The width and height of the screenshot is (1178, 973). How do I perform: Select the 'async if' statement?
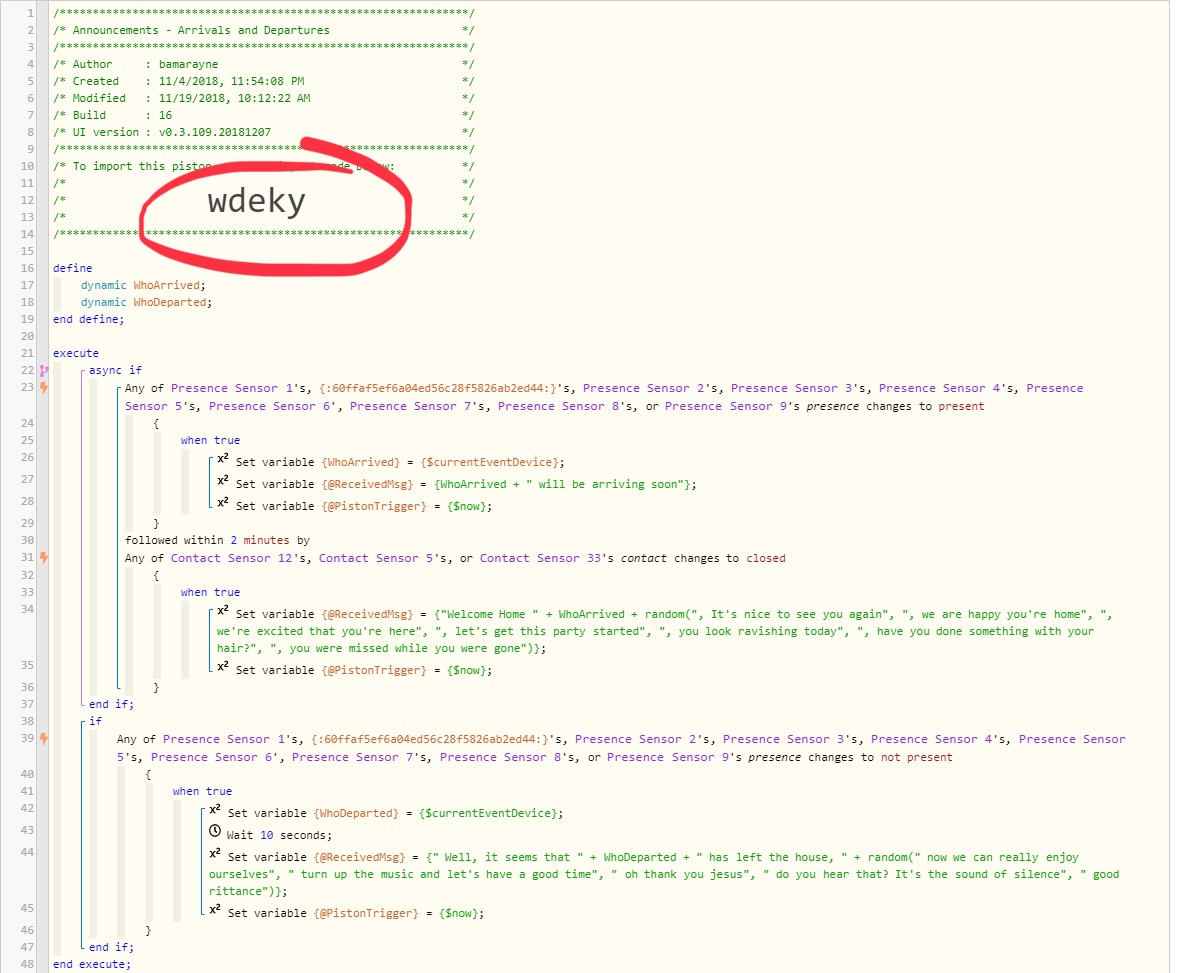pyautogui.click(x=116, y=370)
